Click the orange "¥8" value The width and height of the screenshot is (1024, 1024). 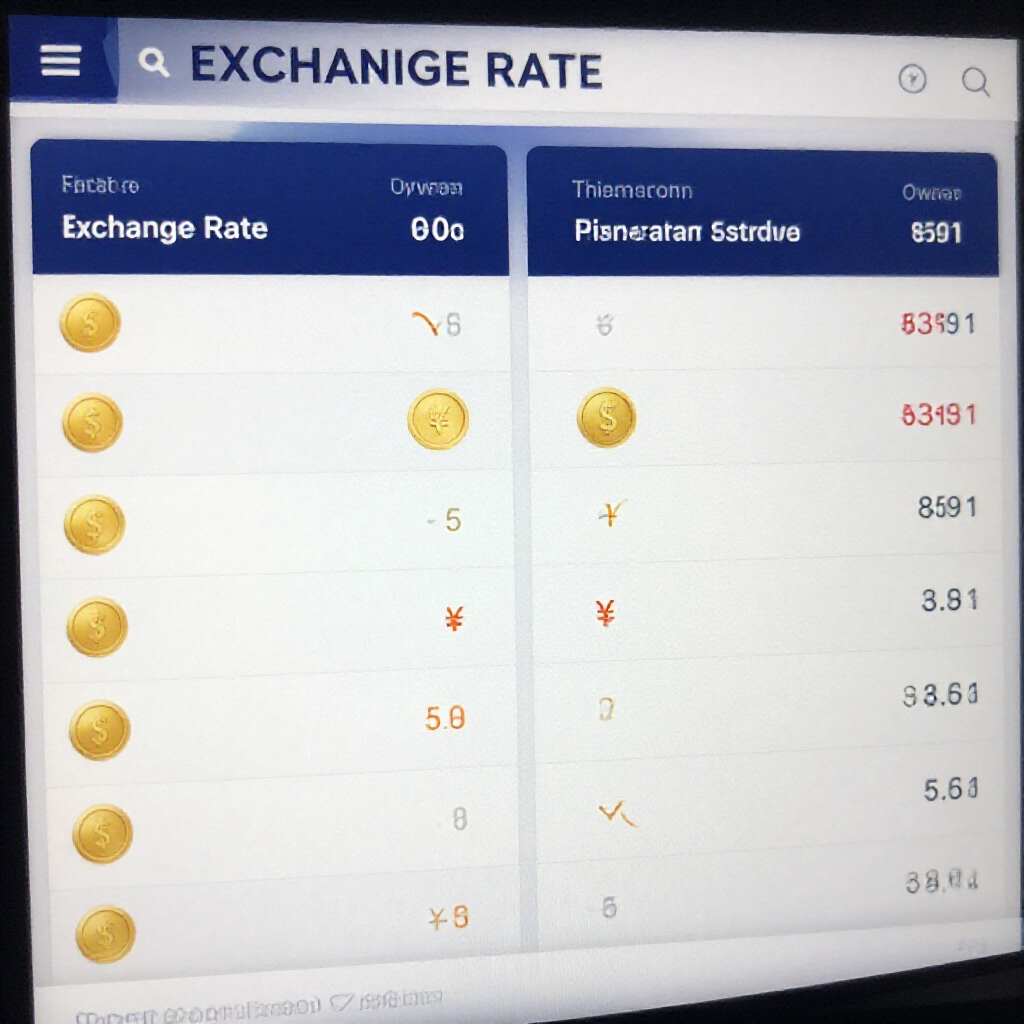tap(449, 918)
